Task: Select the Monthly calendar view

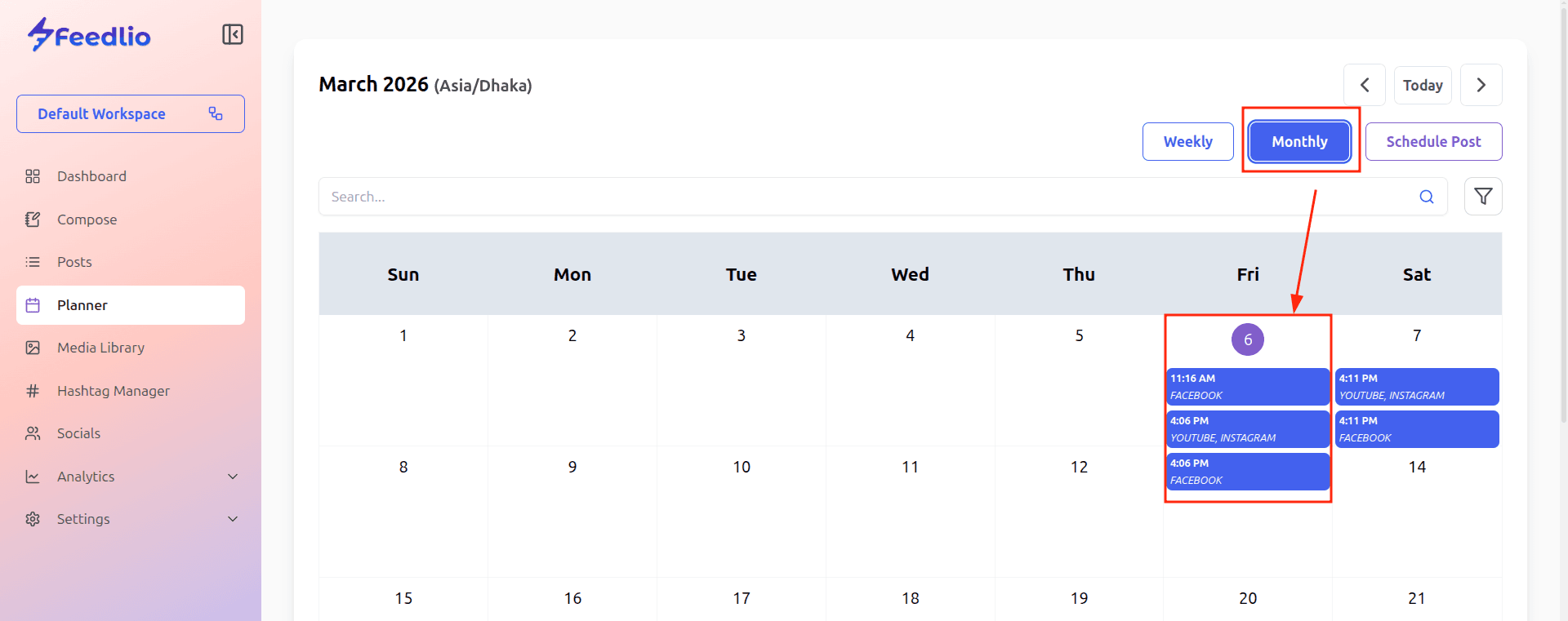Action: (x=1299, y=141)
